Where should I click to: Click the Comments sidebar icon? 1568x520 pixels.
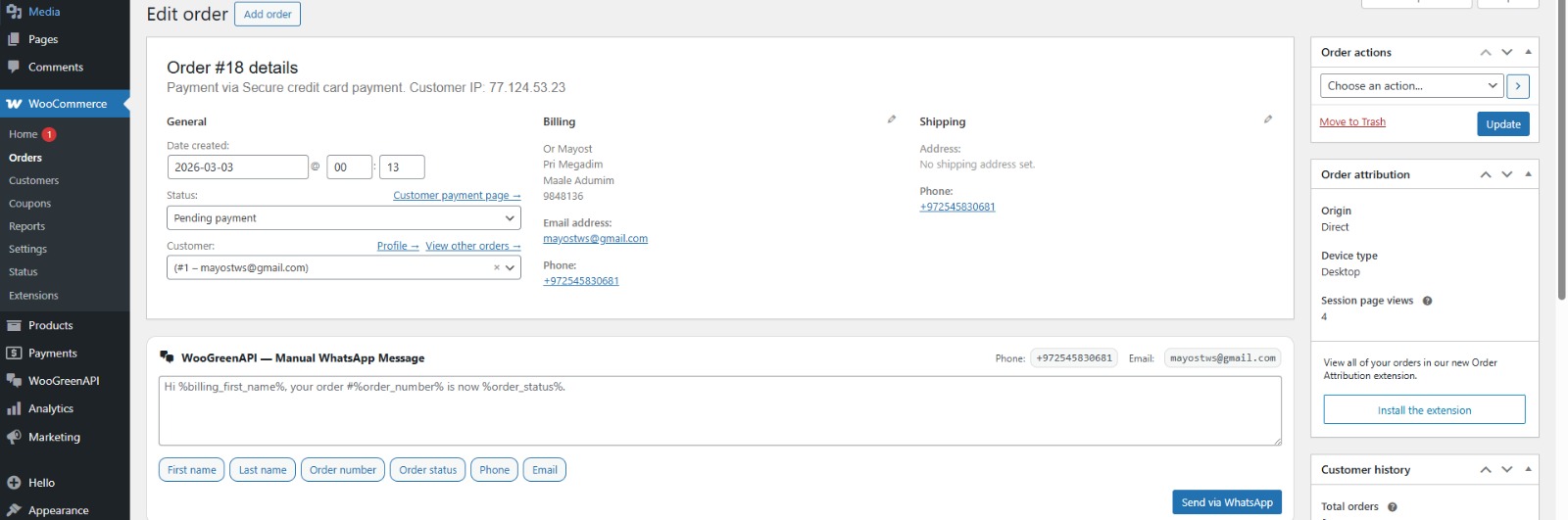coord(14,67)
